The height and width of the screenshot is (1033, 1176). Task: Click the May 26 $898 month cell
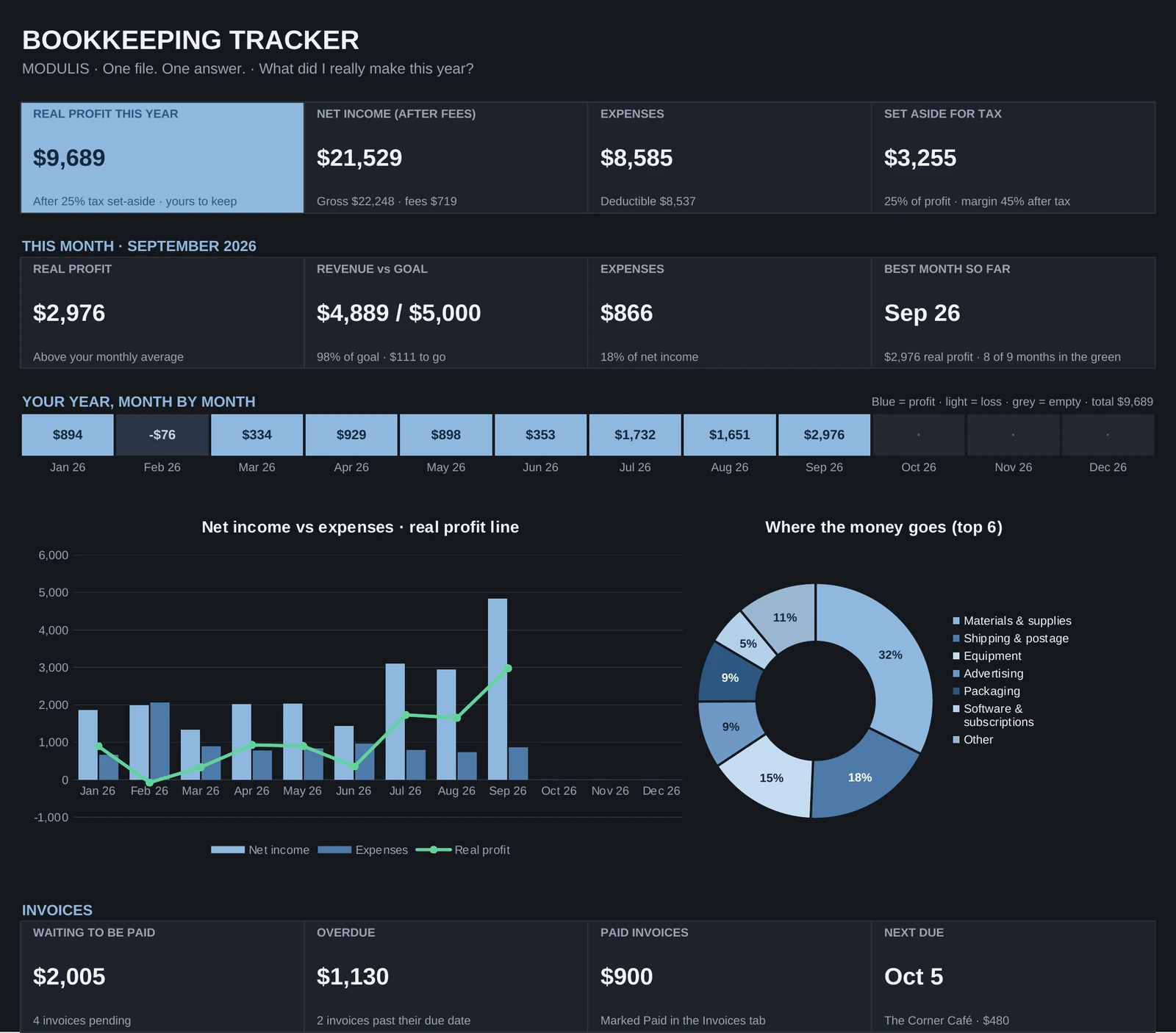(x=446, y=435)
